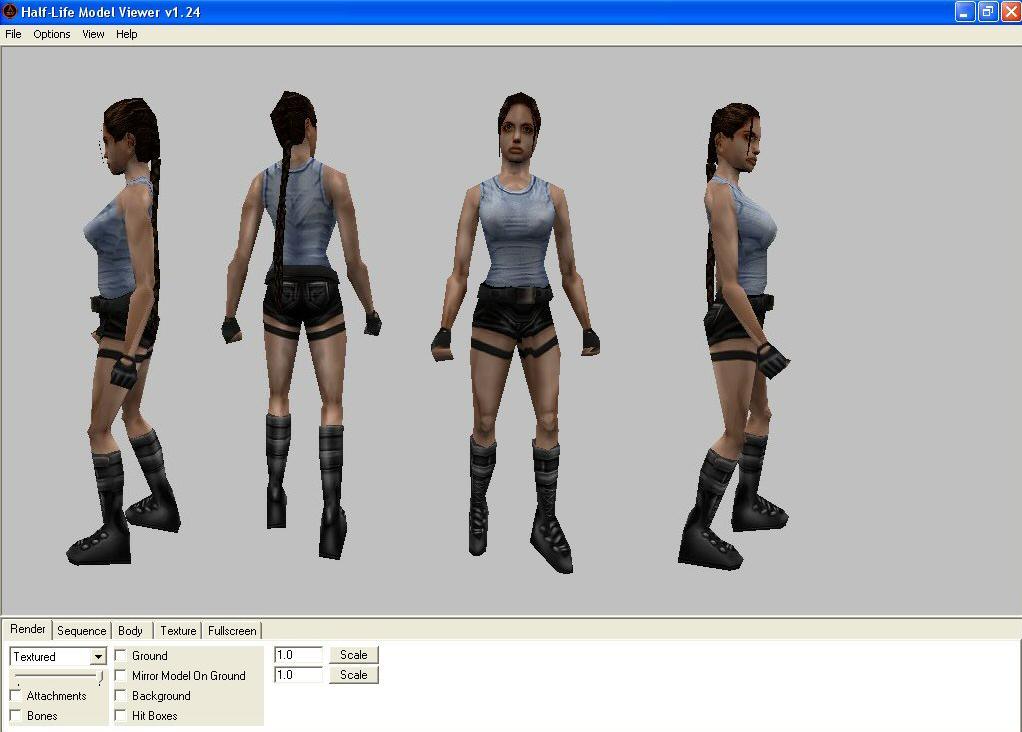Switch to the Texture tab
The image size is (1022, 732).
click(178, 630)
